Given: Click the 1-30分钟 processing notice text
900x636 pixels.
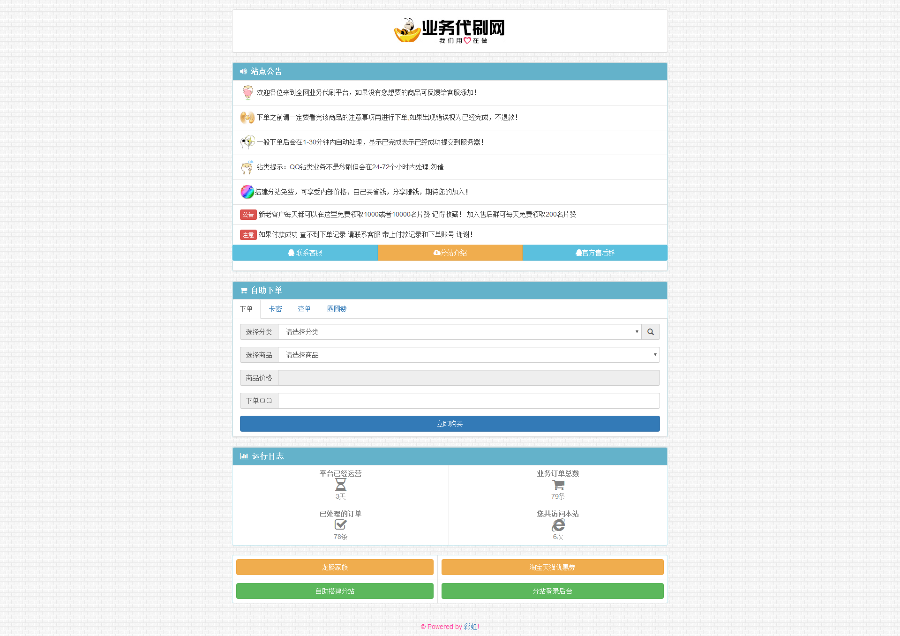Looking at the screenshot, I should coord(370,142).
